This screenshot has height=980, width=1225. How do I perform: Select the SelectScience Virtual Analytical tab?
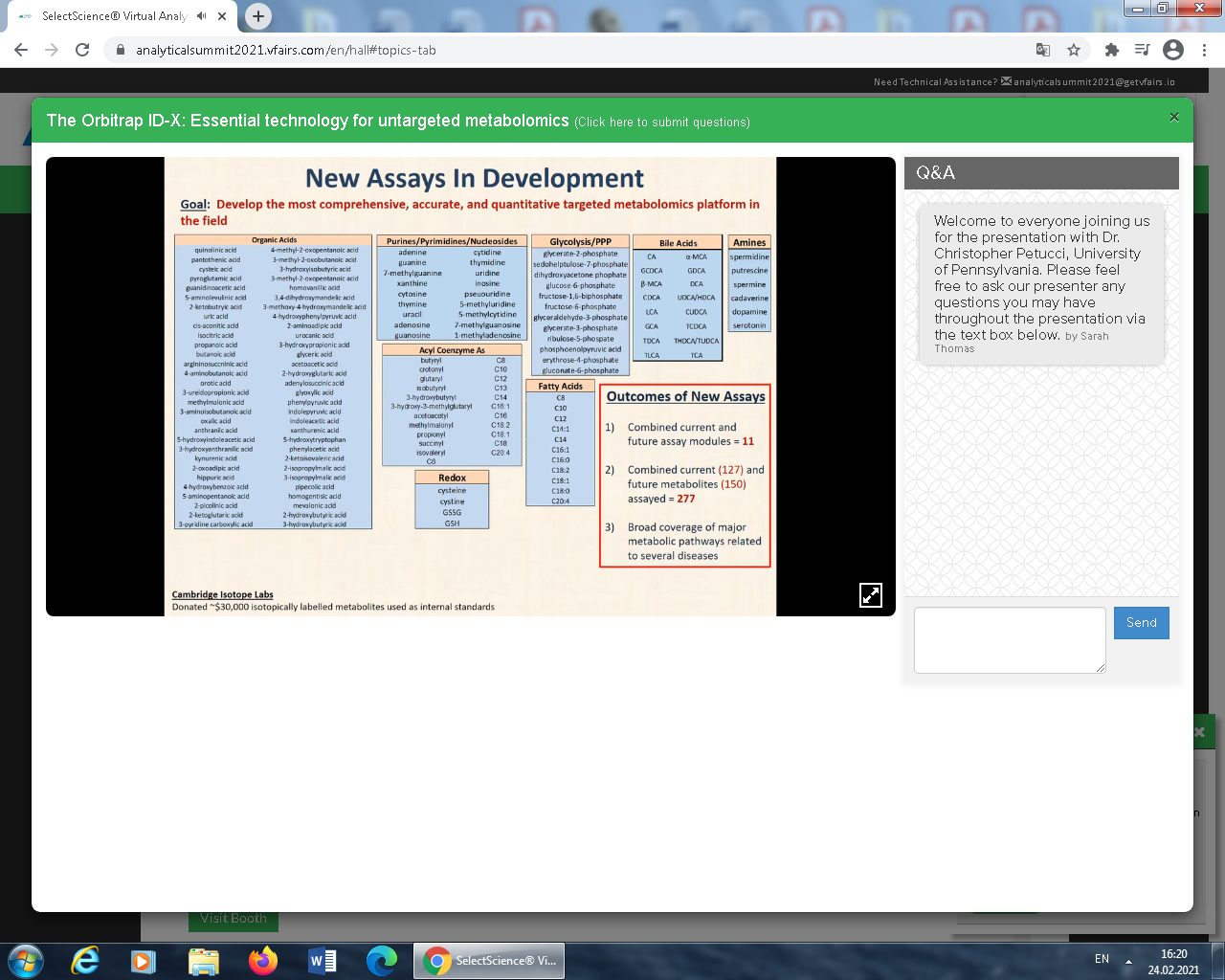(113, 16)
